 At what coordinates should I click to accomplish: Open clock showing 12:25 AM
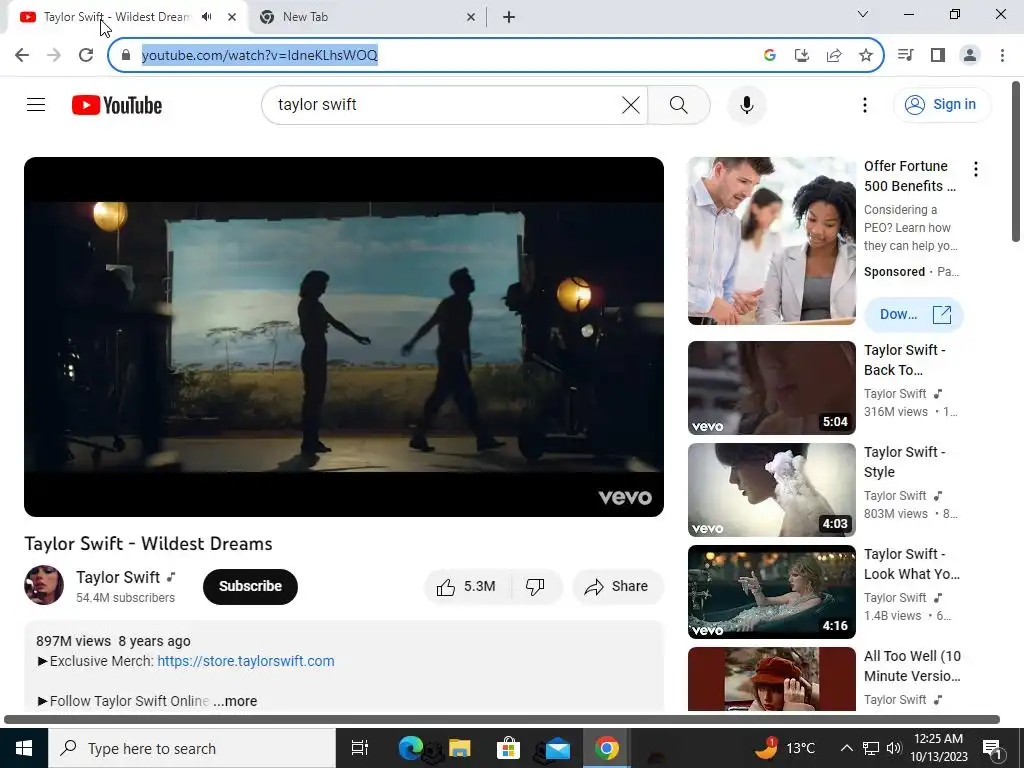pyautogui.click(x=938, y=748)
